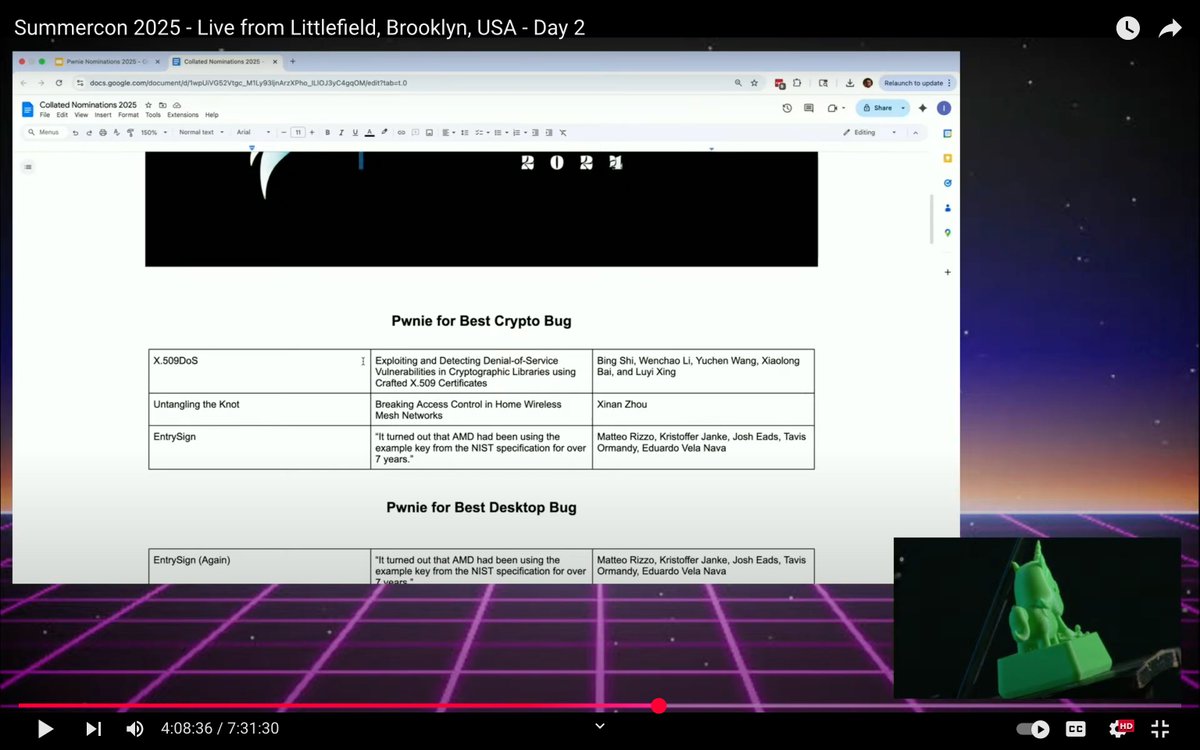Open the Docs File menu

click(45, 115)
